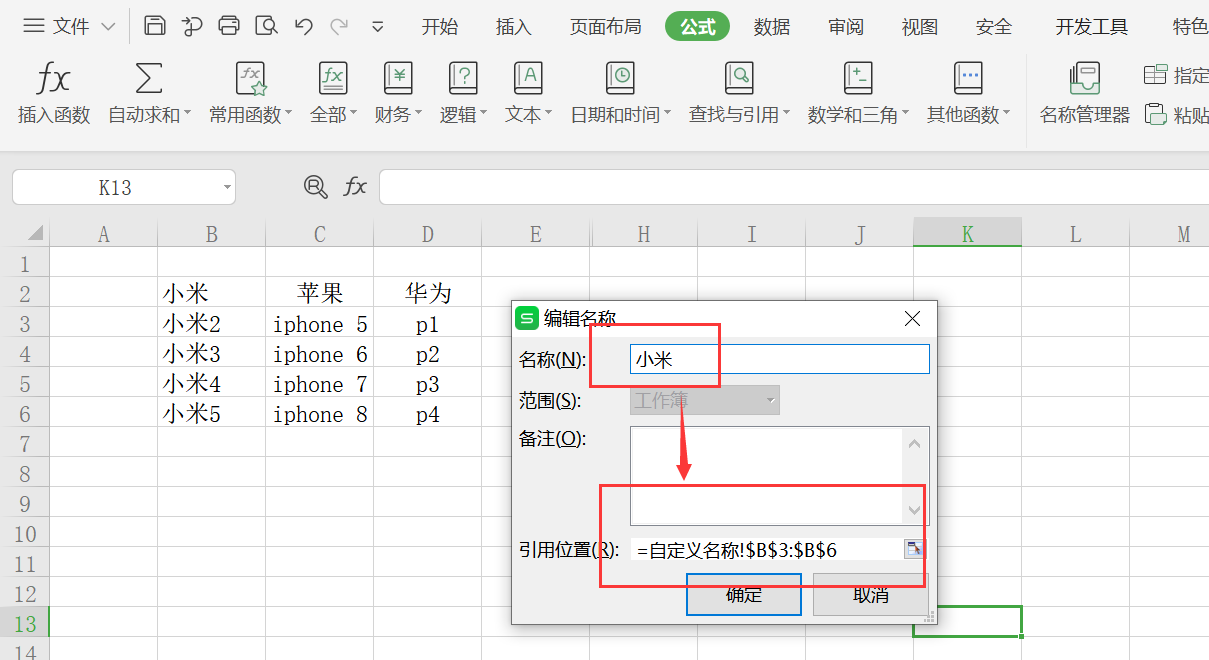Undo the last action
Image resolution: width=1209 pixels, height=660 pixels.
point(304,26)
